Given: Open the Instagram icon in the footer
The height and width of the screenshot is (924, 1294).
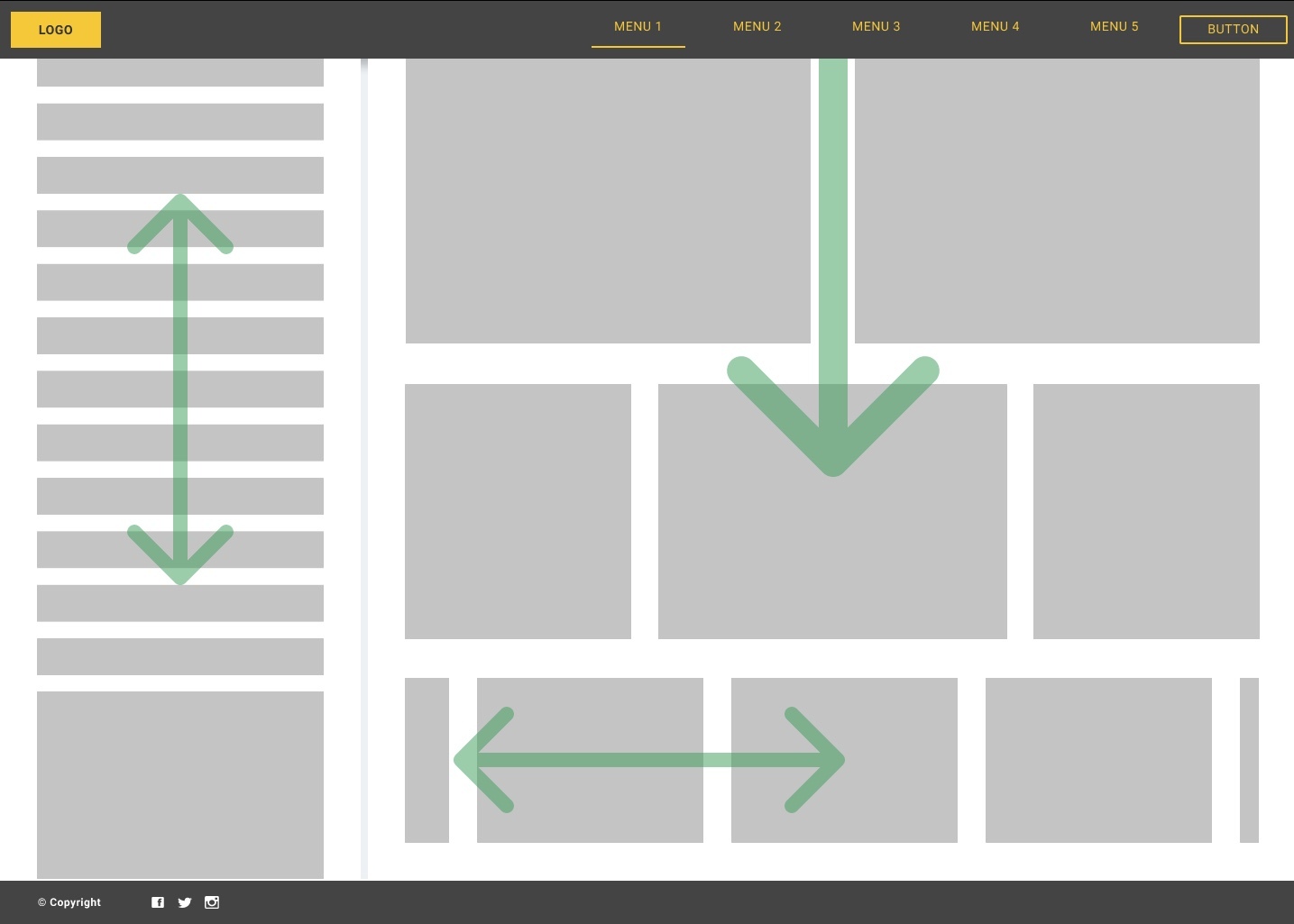Looking at the screenshot, I should click(x=212, y=902).
